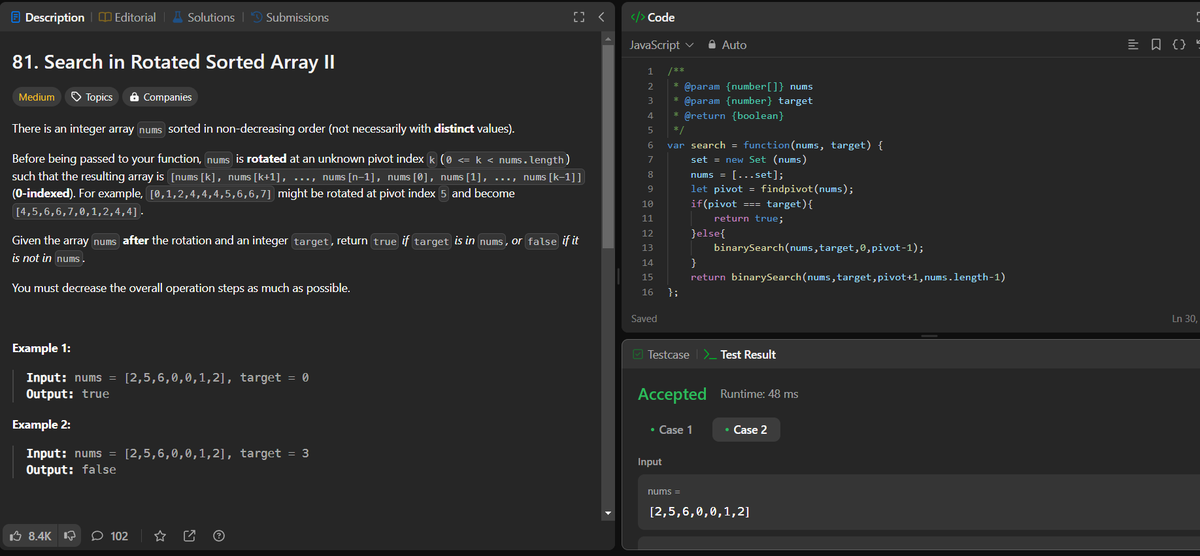The height and width of the screenshot is (556, 1200).
Task: Click the Output: false text
Action: coord(71,469)
